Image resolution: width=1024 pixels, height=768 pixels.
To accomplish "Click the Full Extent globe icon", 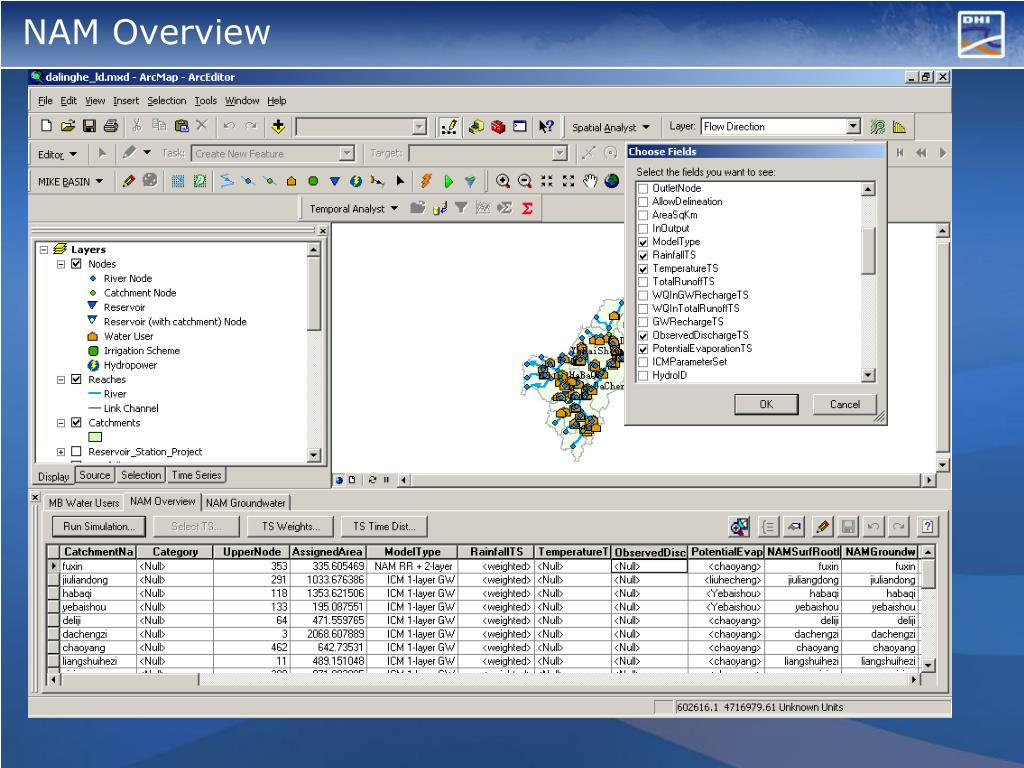I will click(611, 181).
